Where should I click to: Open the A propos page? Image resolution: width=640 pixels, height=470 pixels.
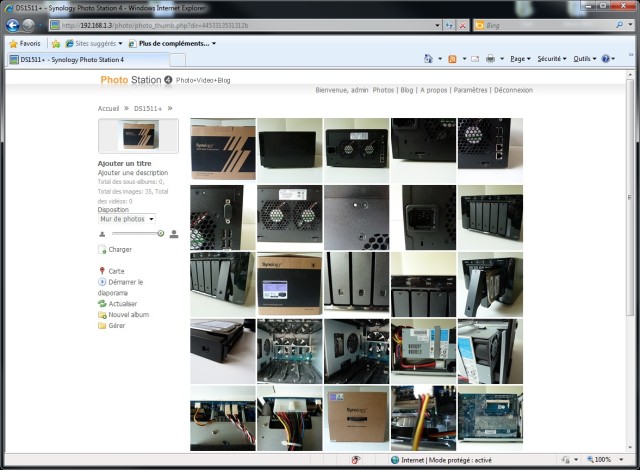point(433,90)
